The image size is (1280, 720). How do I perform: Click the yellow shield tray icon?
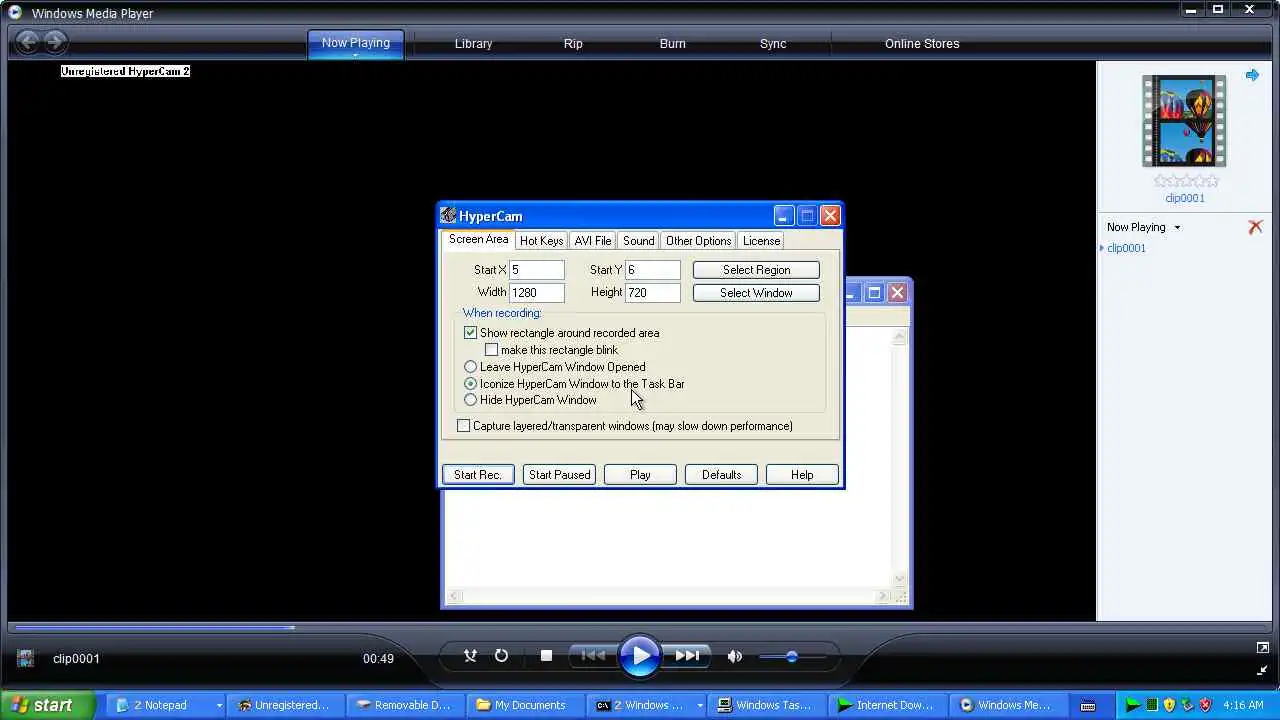click(1169, 705)
